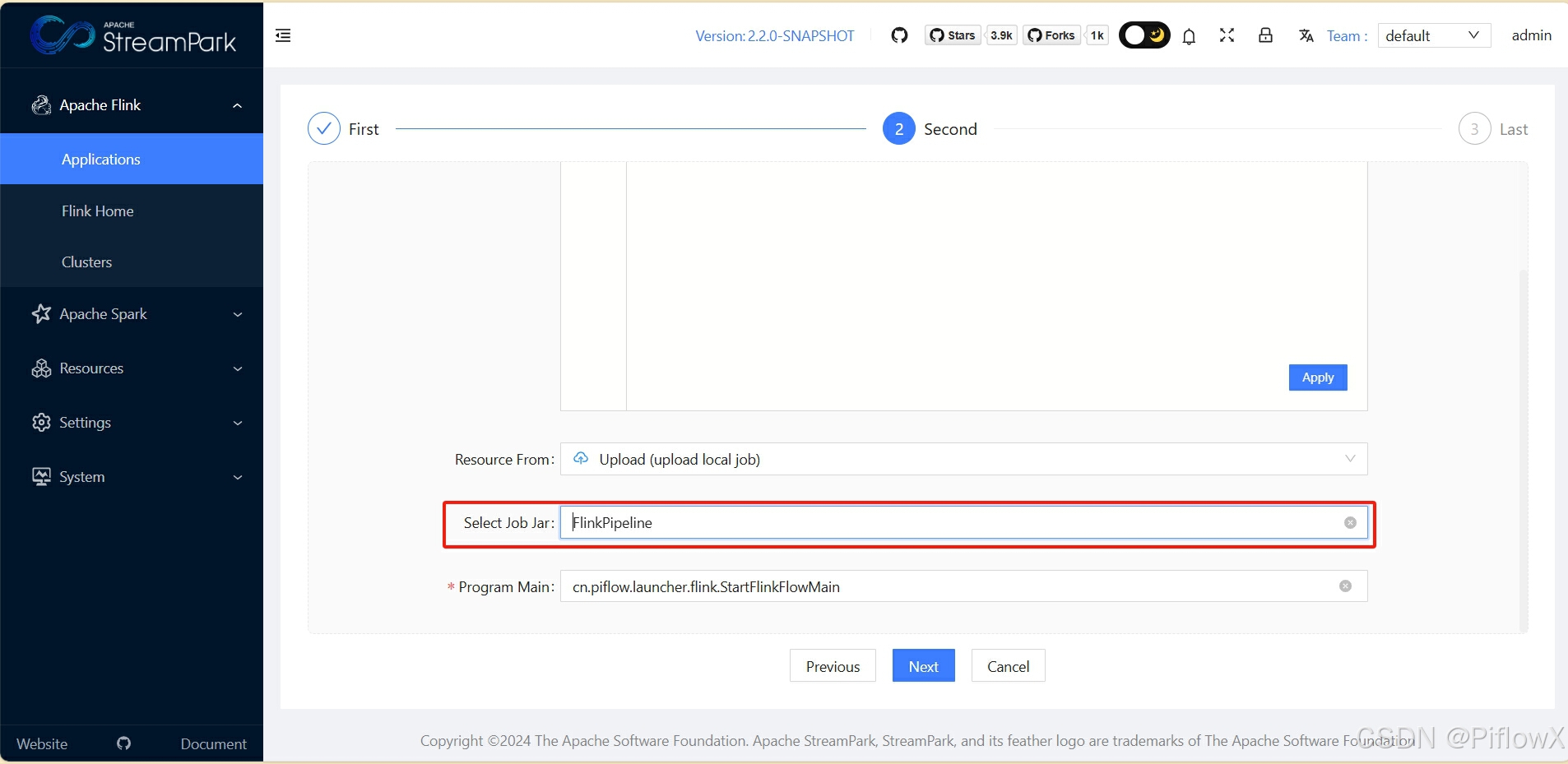Image resolution: width=1568 pixels, height=764 pixels.
Task: Click the Second step label
Action: (950, 129)
